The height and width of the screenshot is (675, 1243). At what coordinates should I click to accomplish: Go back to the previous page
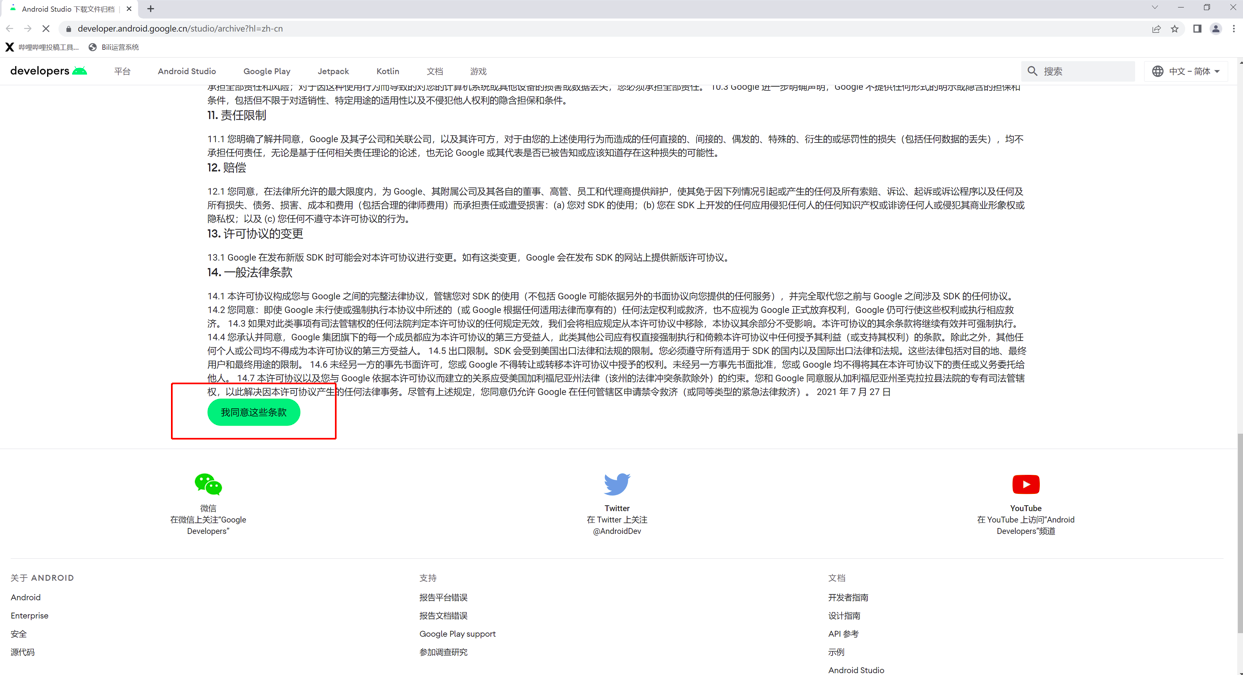(x=10, y=29)
